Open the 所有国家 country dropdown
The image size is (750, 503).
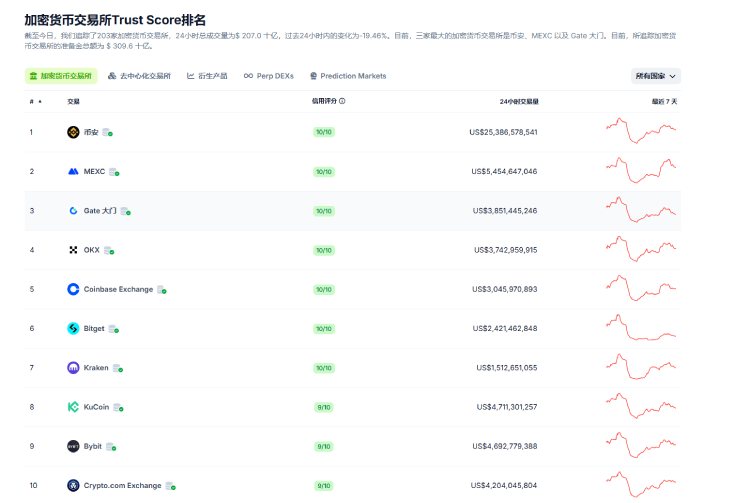[656, 76]
